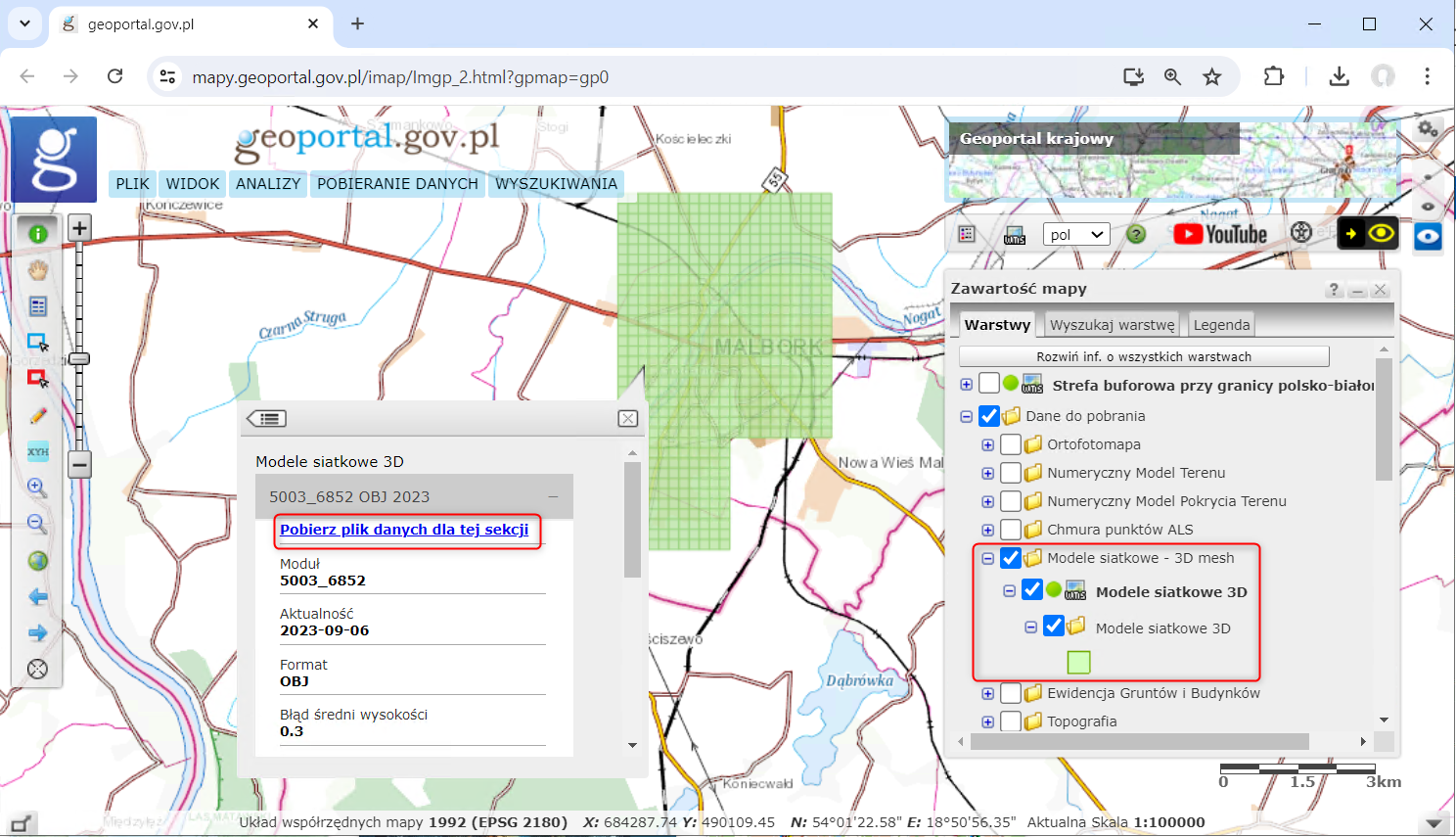Enable Topografia layer checkbox
The image size is (1456, 837).
pyautogui.click(x=1011, y=721)
